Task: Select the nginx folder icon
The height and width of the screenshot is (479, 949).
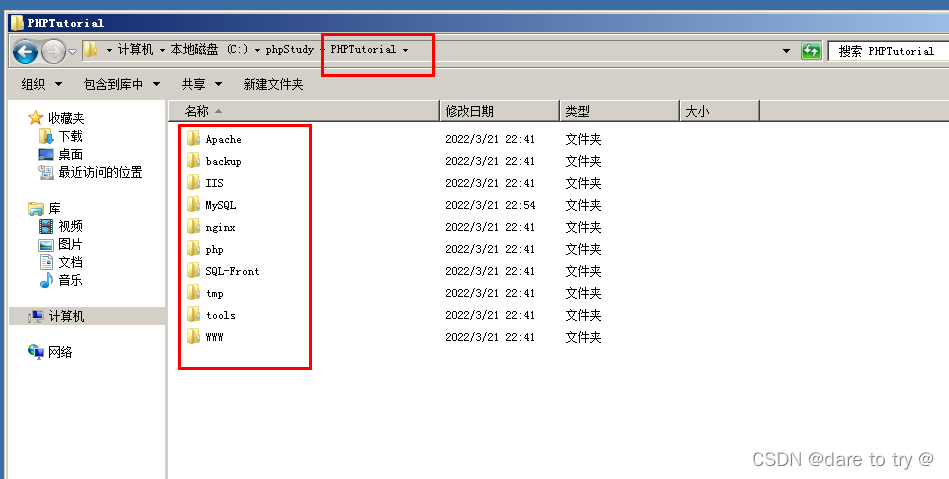Action: [x=194, y=226]
